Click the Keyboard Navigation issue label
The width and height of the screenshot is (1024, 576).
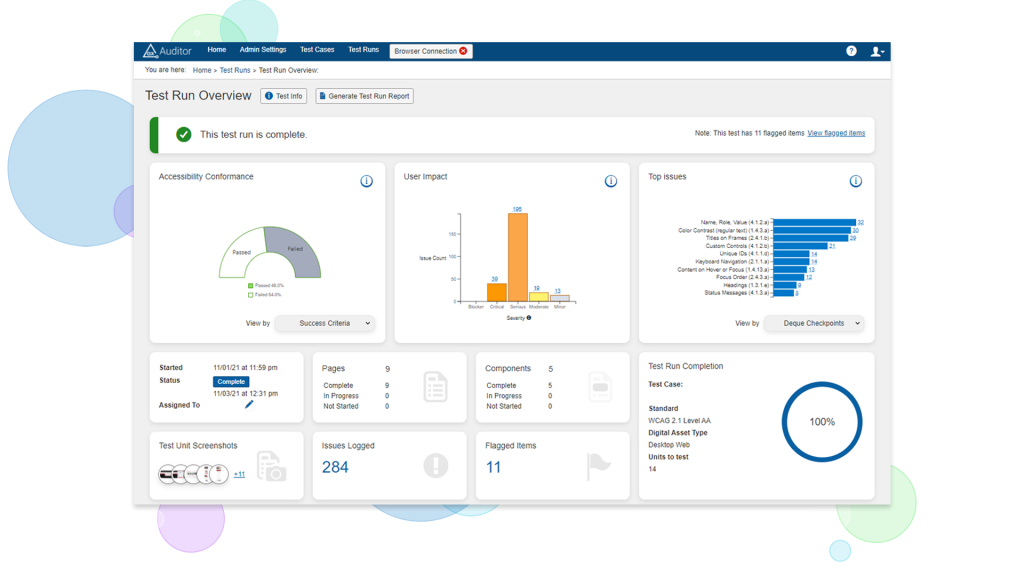pyautogui.click(x=731, y=262)
